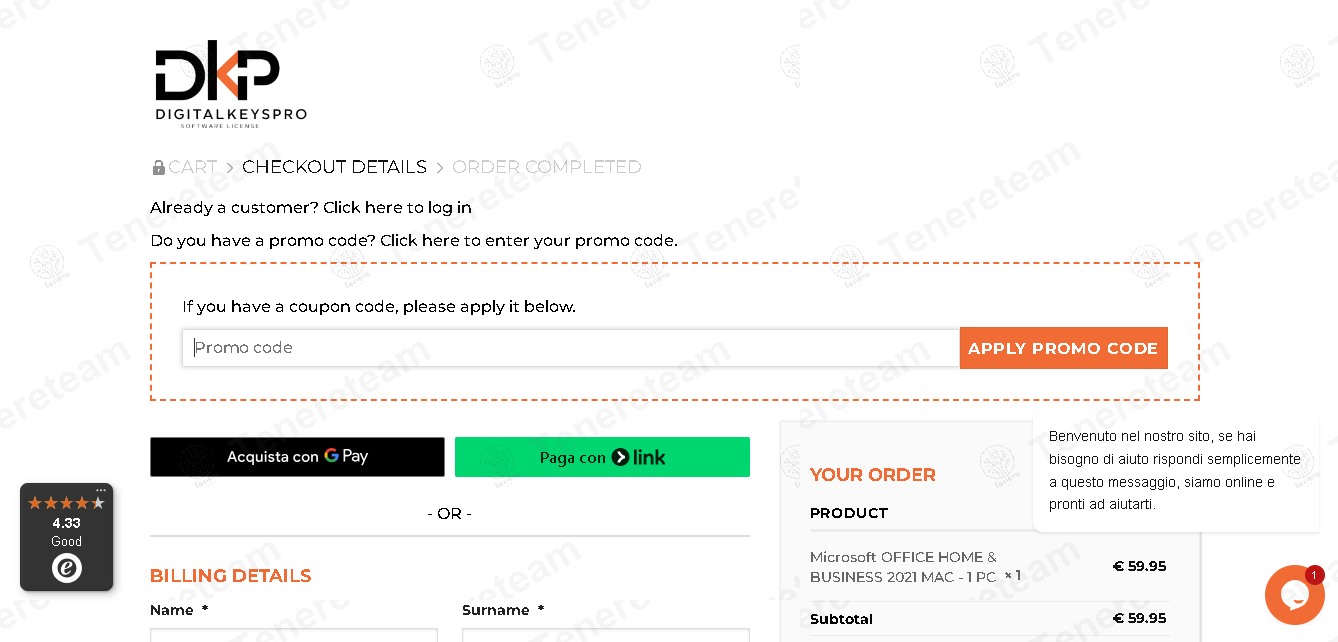The height and width of the screenshot is (642, 1338).
Task: Click the star rating in the review widget
Action: coord(66,503)
